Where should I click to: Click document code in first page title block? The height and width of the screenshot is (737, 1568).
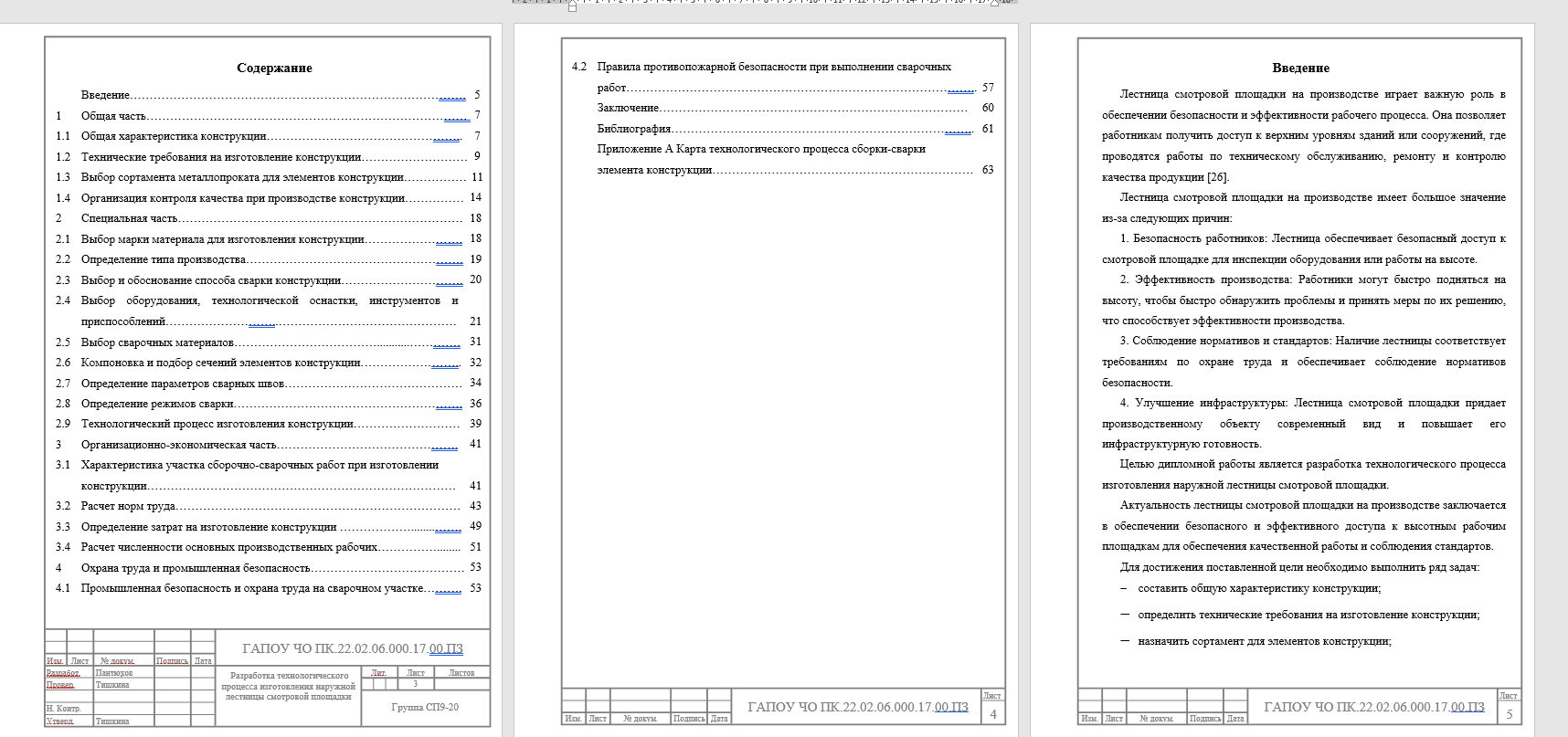[x=352, y=648]
